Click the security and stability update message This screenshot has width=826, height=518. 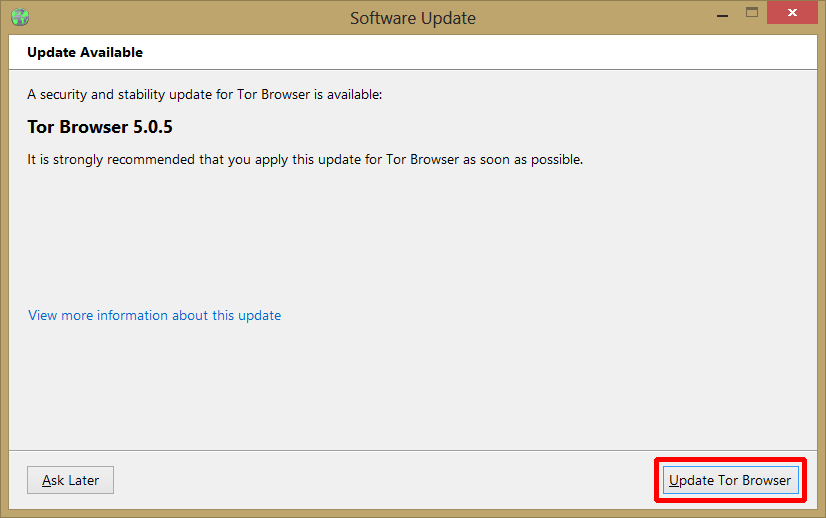point(205,95)
